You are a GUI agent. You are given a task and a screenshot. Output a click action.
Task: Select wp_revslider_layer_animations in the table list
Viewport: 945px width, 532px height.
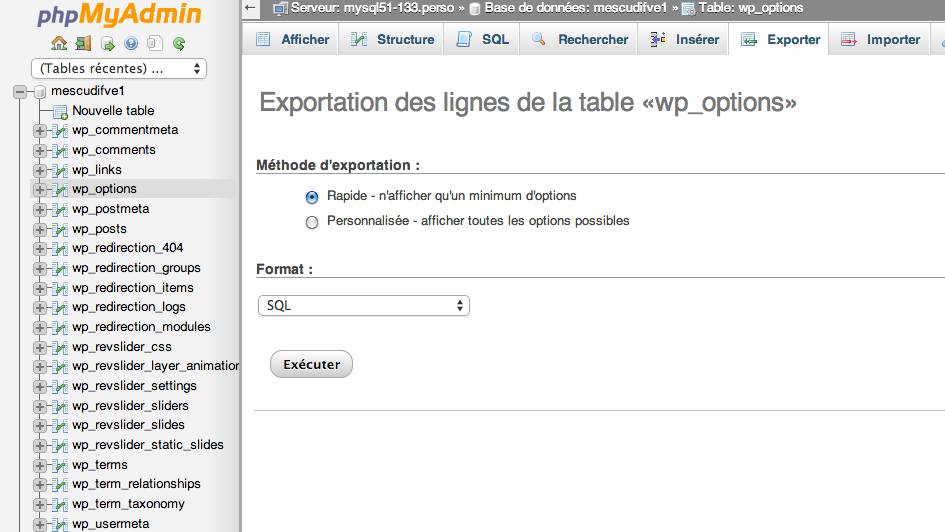[x=155, y=366]
